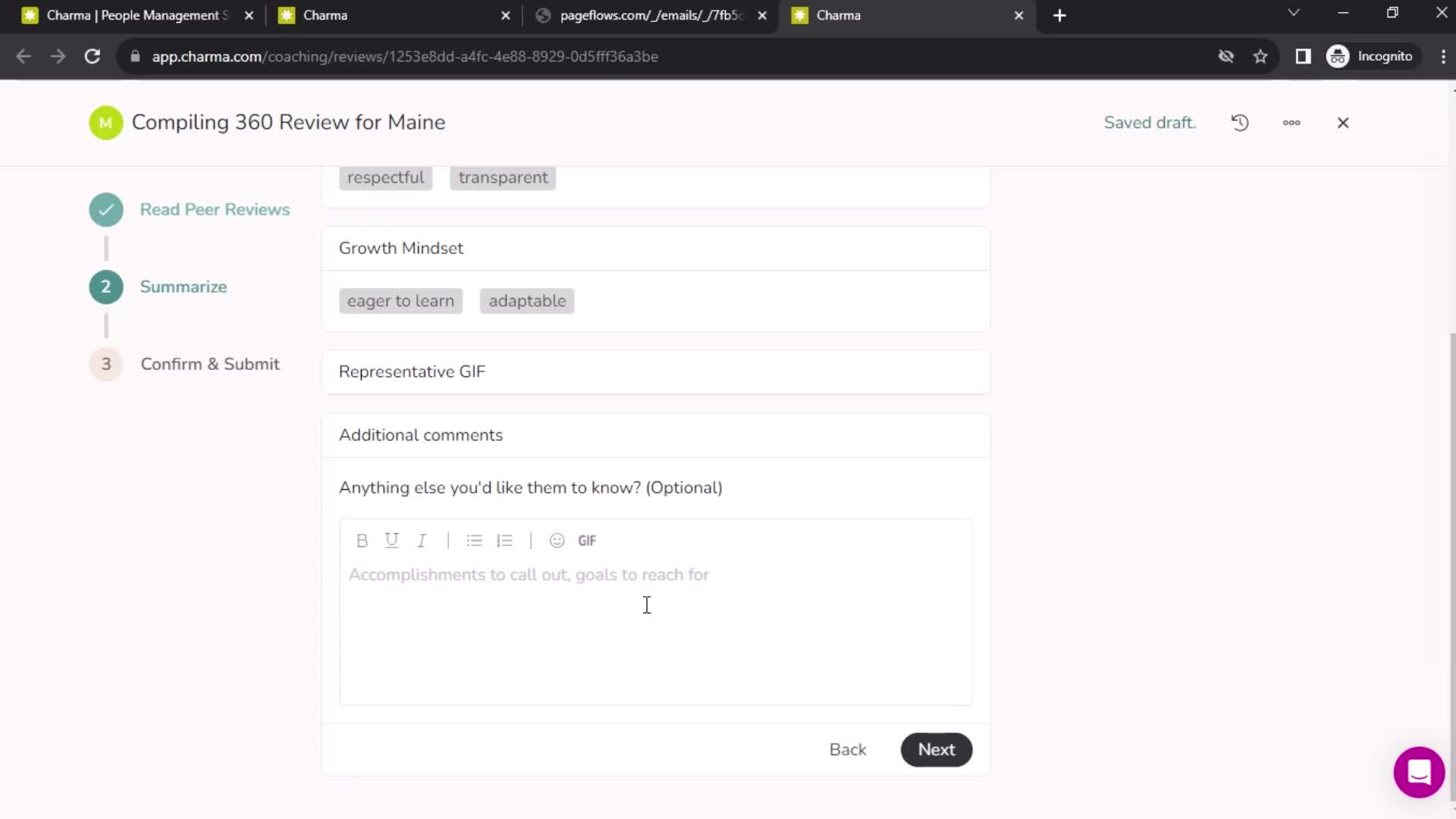Expand the Confirm and Submit step
The image size is (1456, 819).
click(x=210, y=363)
